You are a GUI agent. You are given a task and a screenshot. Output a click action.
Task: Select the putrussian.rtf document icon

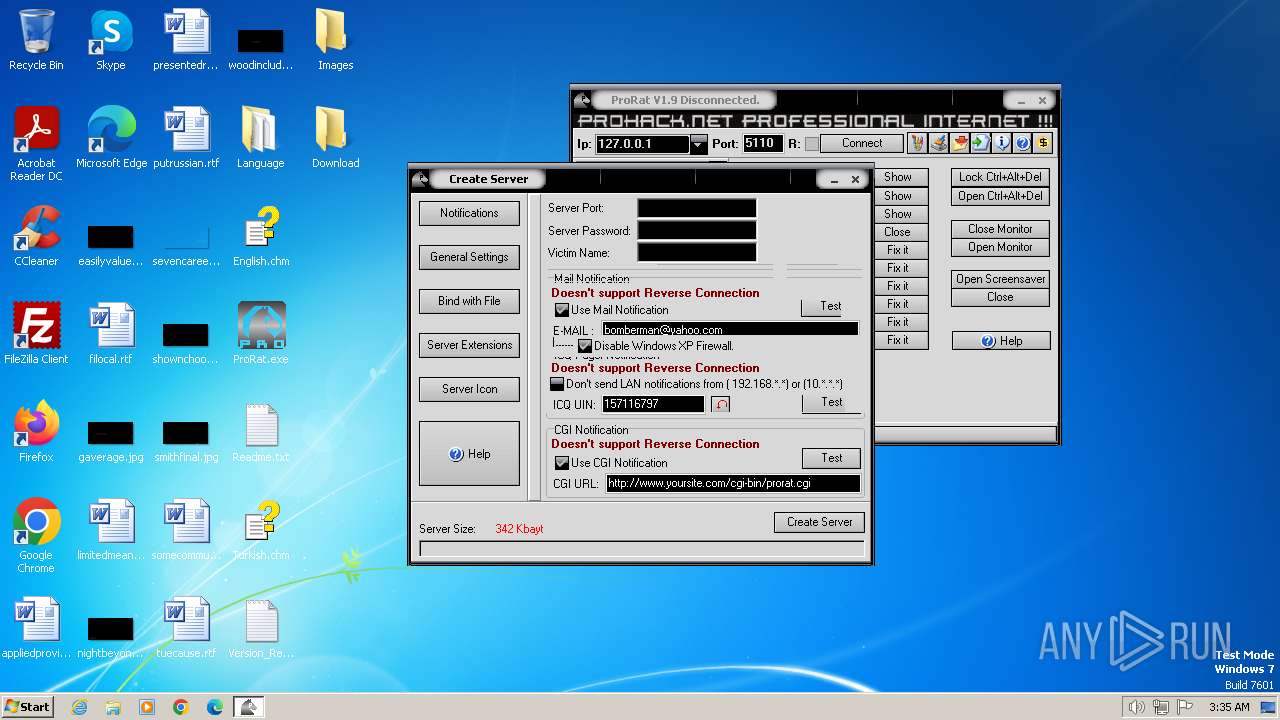186,138
